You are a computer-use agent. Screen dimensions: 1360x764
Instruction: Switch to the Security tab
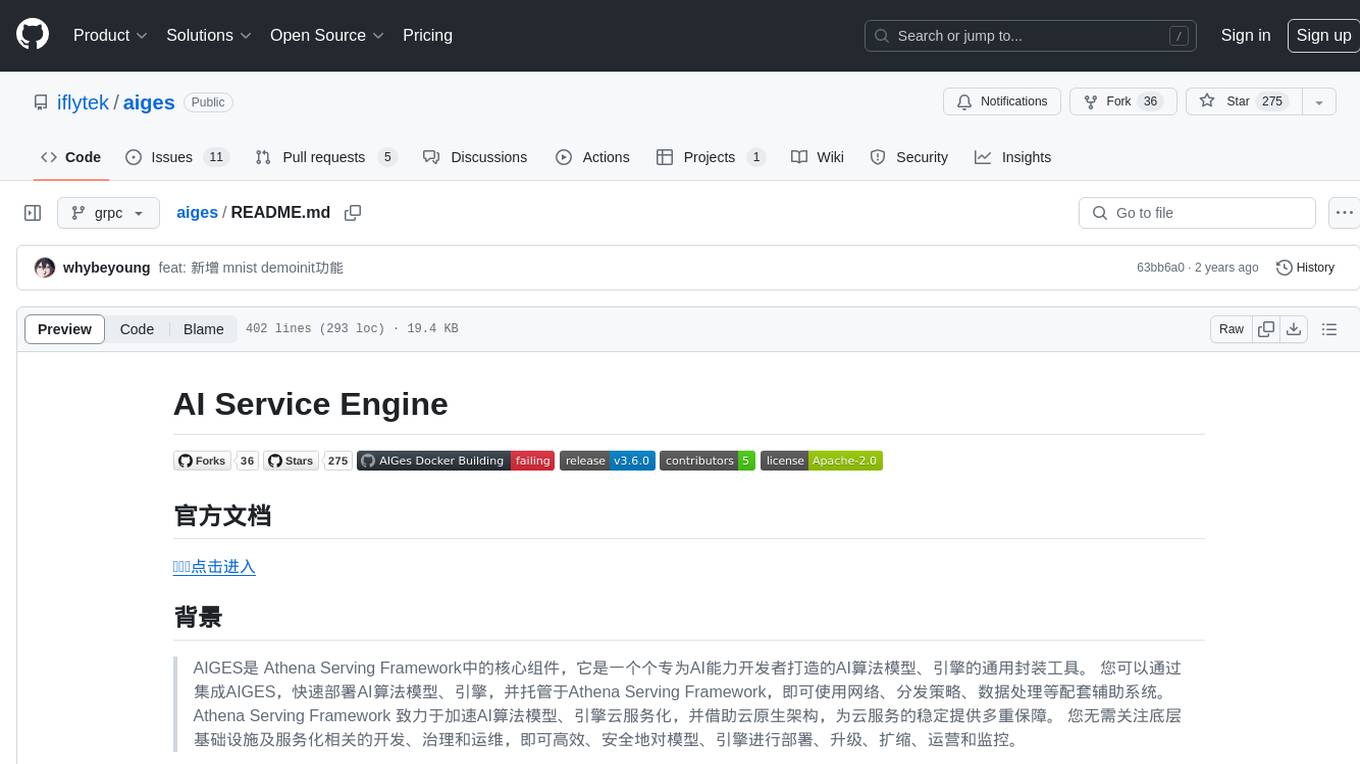909,157
